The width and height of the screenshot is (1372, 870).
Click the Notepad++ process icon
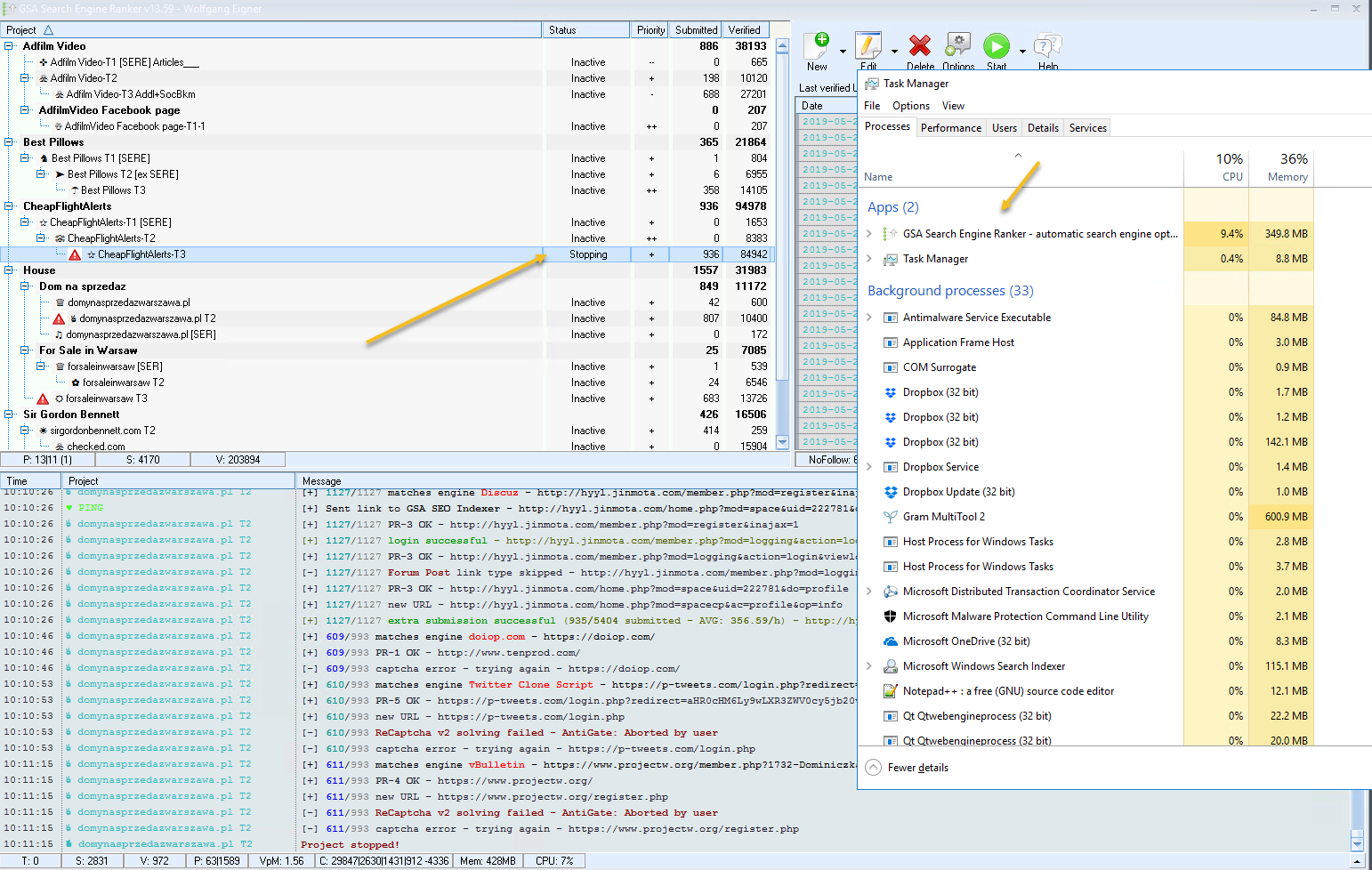pos(890,691)
